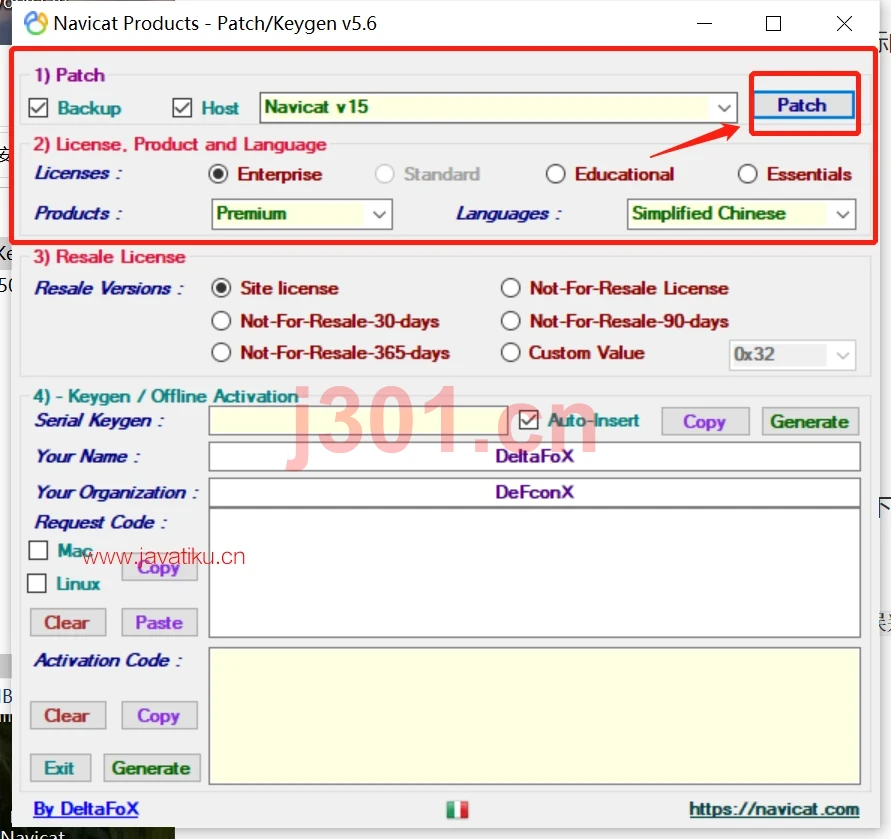The image size is (891, 839).
Task: Select the Educational license radio
Action: click(555, 174)
